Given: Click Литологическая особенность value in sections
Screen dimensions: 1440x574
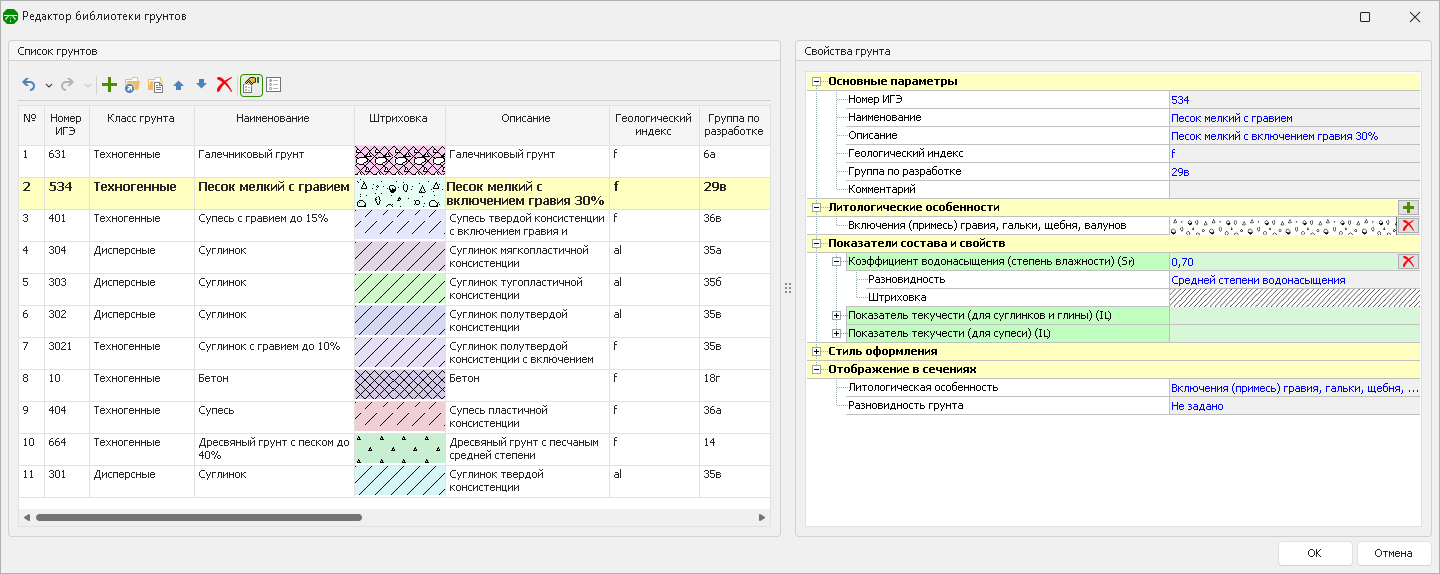Looking at the screenshot, I should pyautogui.click(x=1295, y=387).
